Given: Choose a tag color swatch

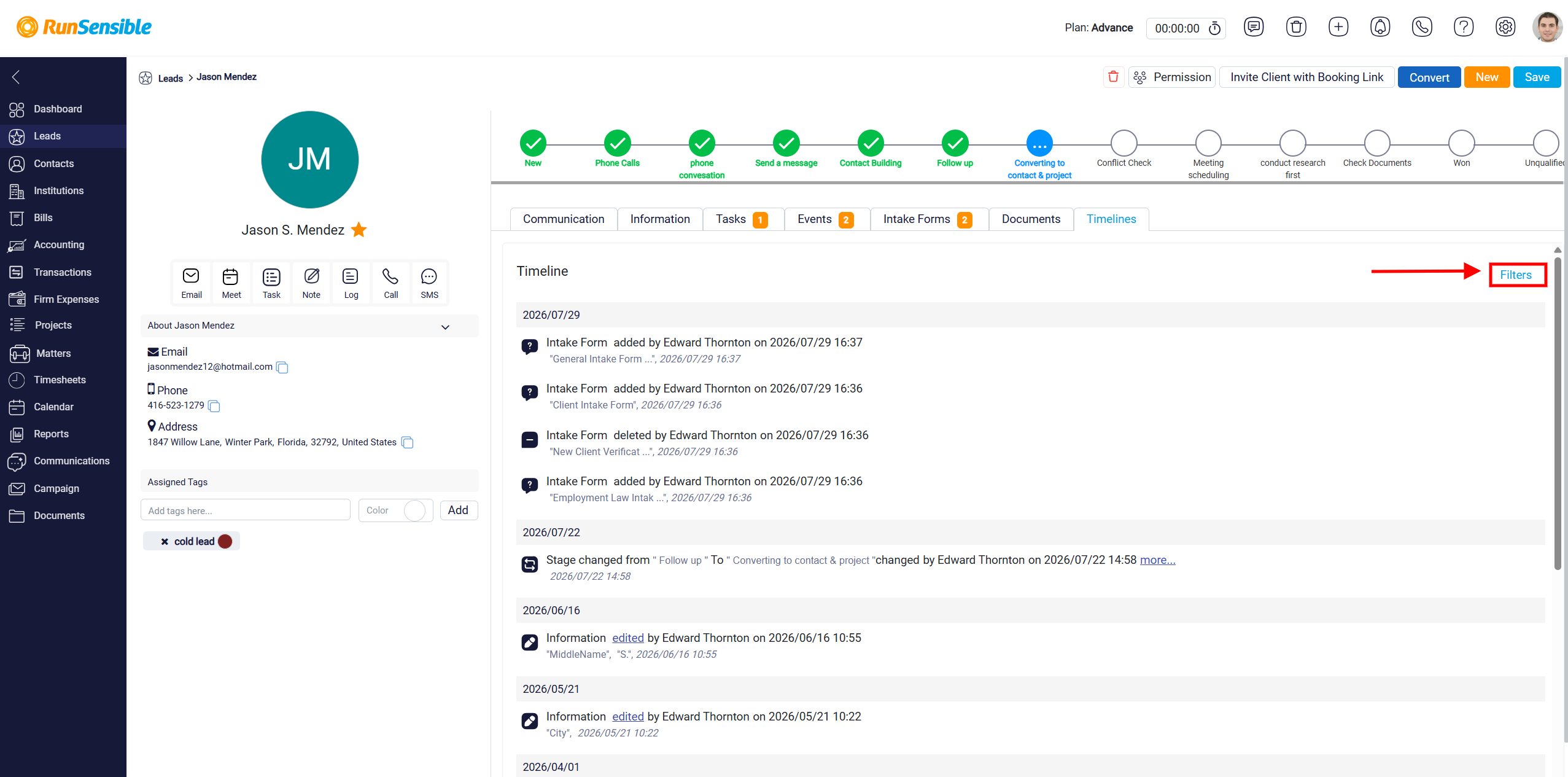Looking at the screenshot, I should (x=414, y=510).
